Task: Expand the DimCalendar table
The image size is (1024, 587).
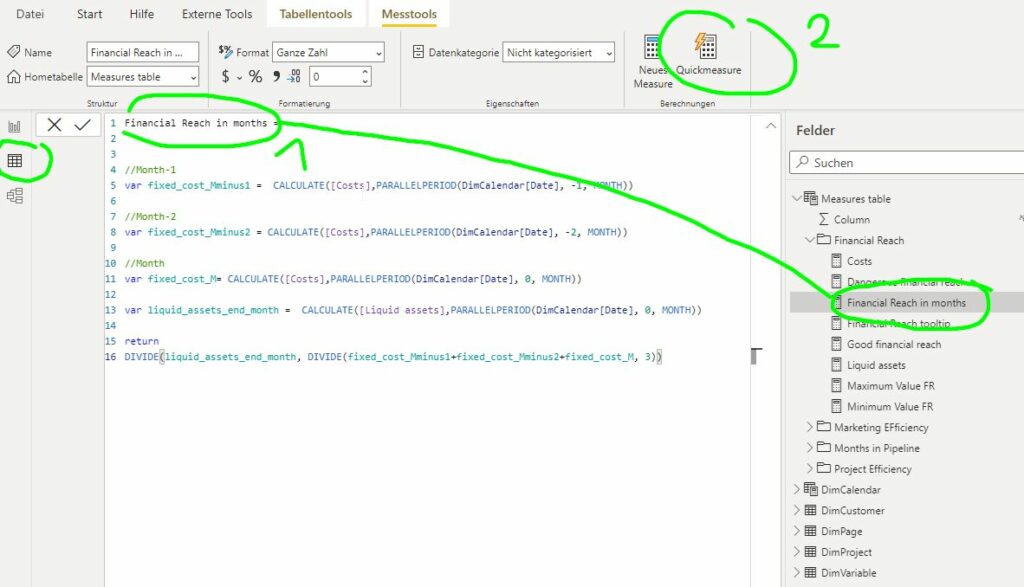Action: pyautogui.click(x=797, y=490)
